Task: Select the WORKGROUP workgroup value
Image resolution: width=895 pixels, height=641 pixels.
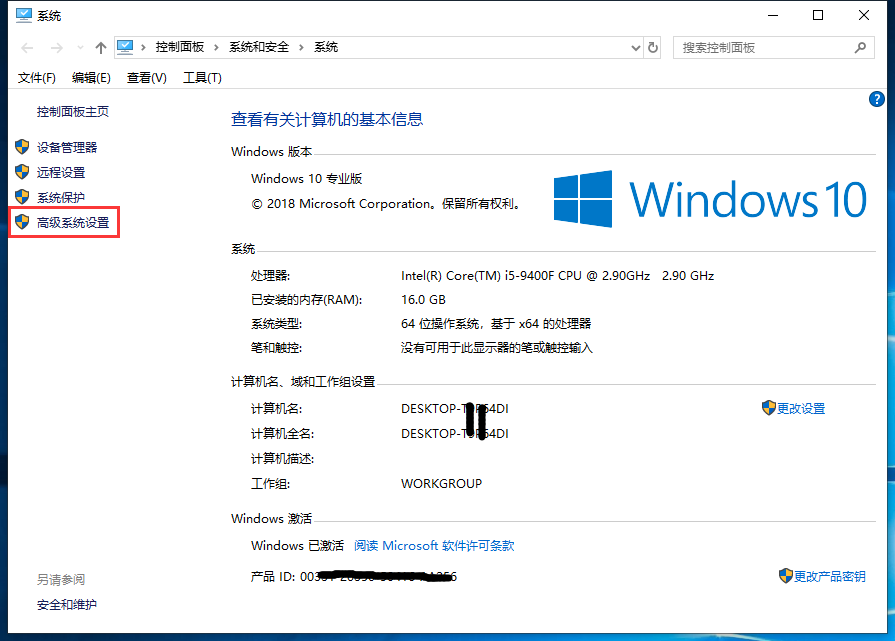Action: 441,484
